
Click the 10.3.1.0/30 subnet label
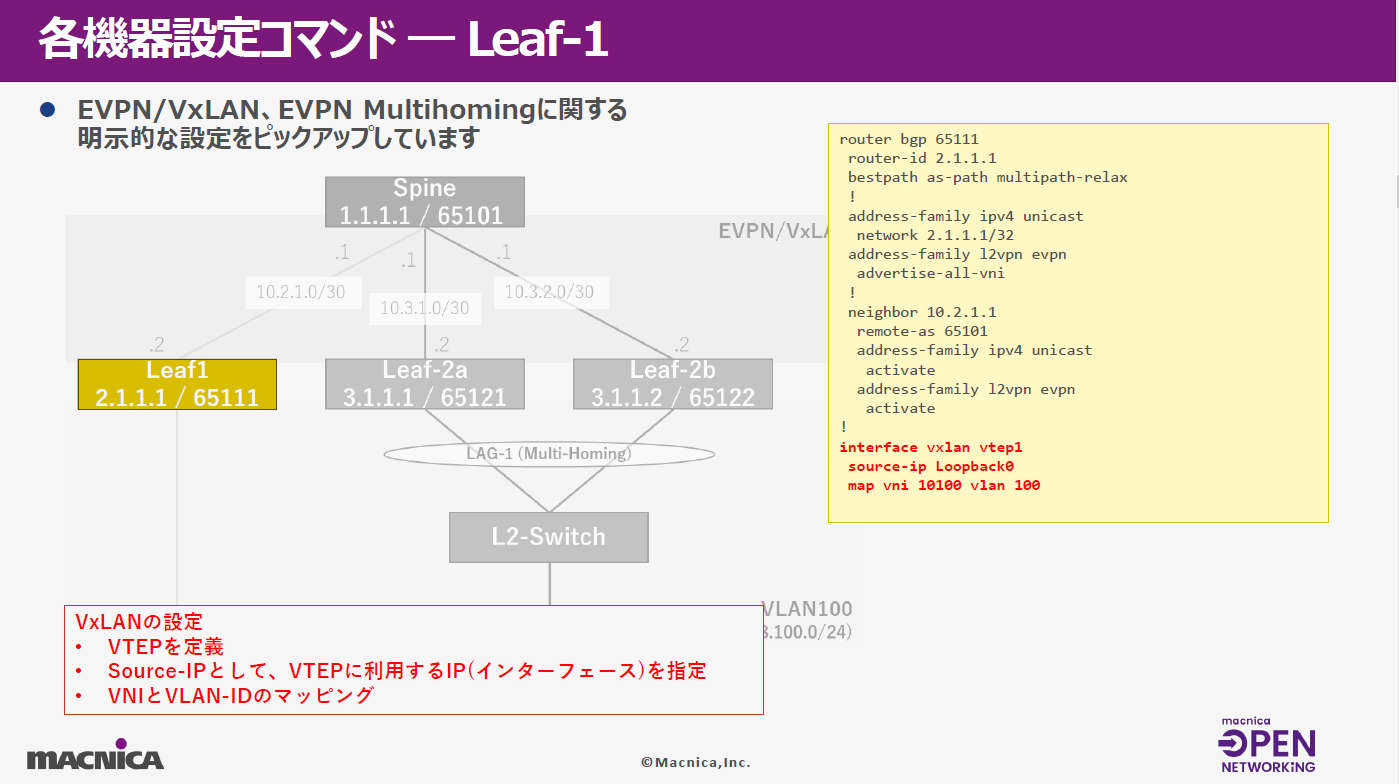(x=425, y=308)
